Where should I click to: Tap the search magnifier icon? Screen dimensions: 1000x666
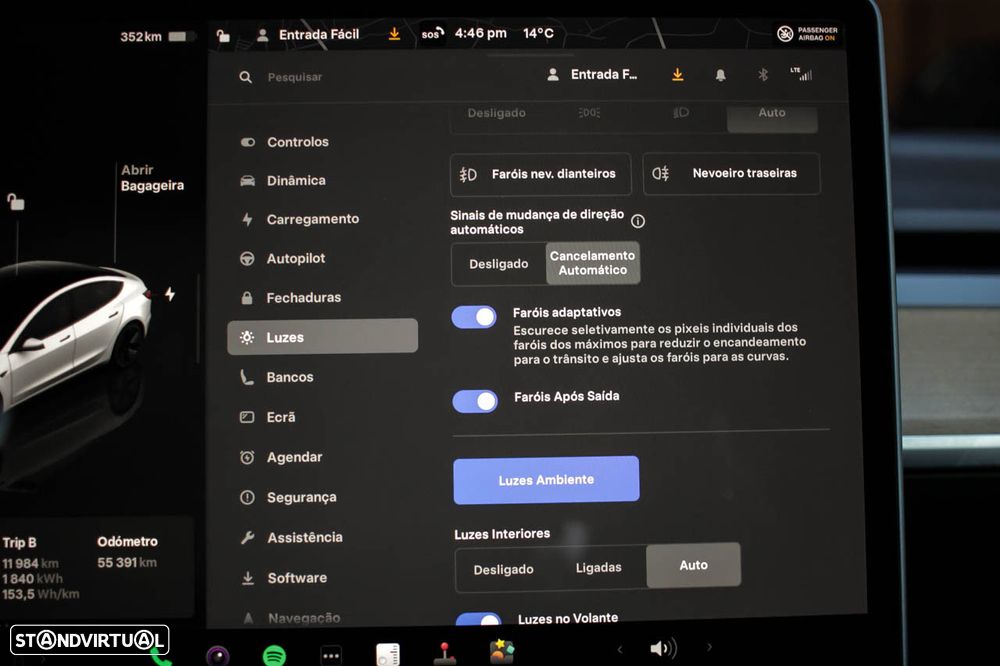(246, 77)
